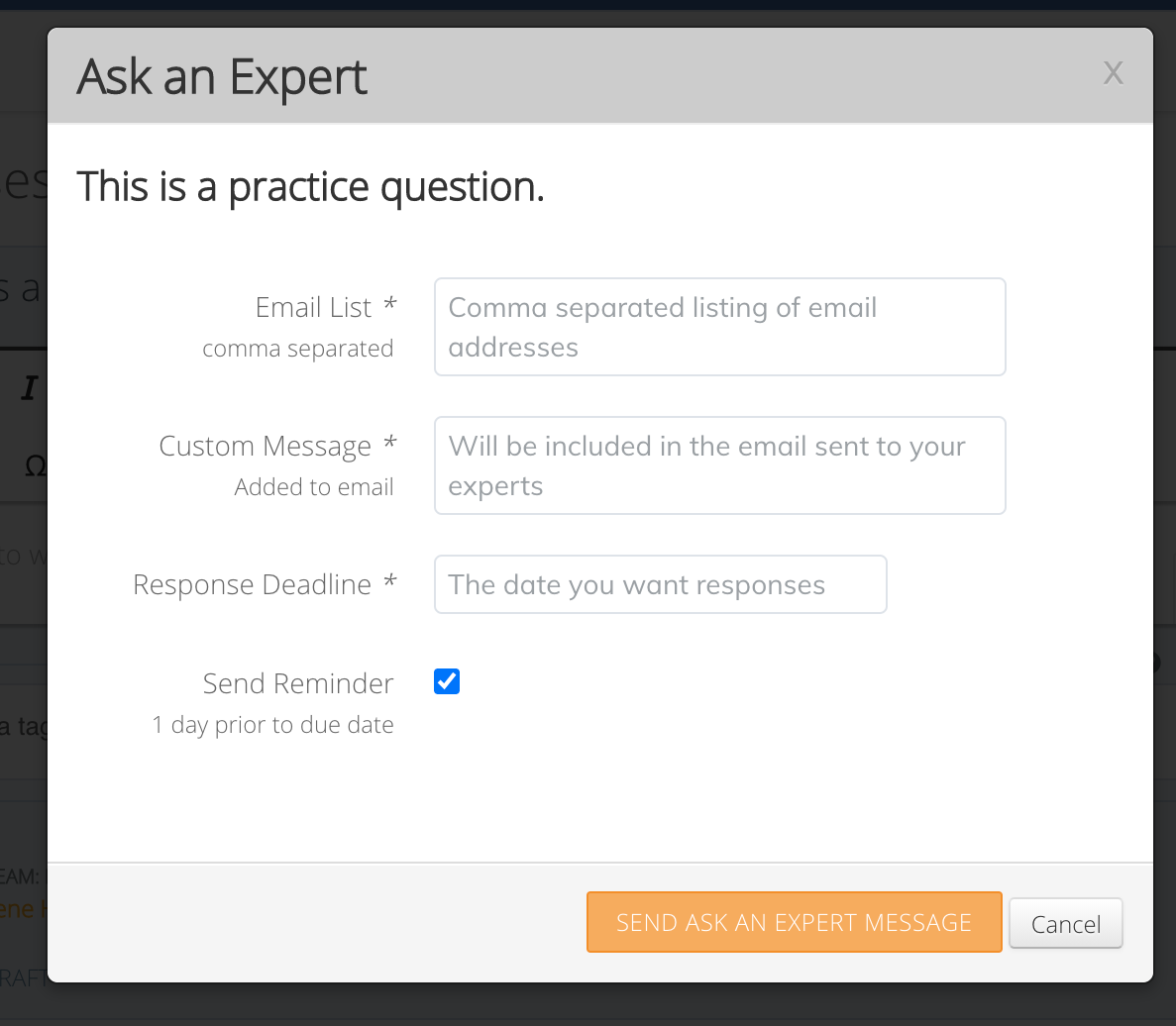Click the practice question heading text
Screen dimensions: 1176x1026
[310, 186]
